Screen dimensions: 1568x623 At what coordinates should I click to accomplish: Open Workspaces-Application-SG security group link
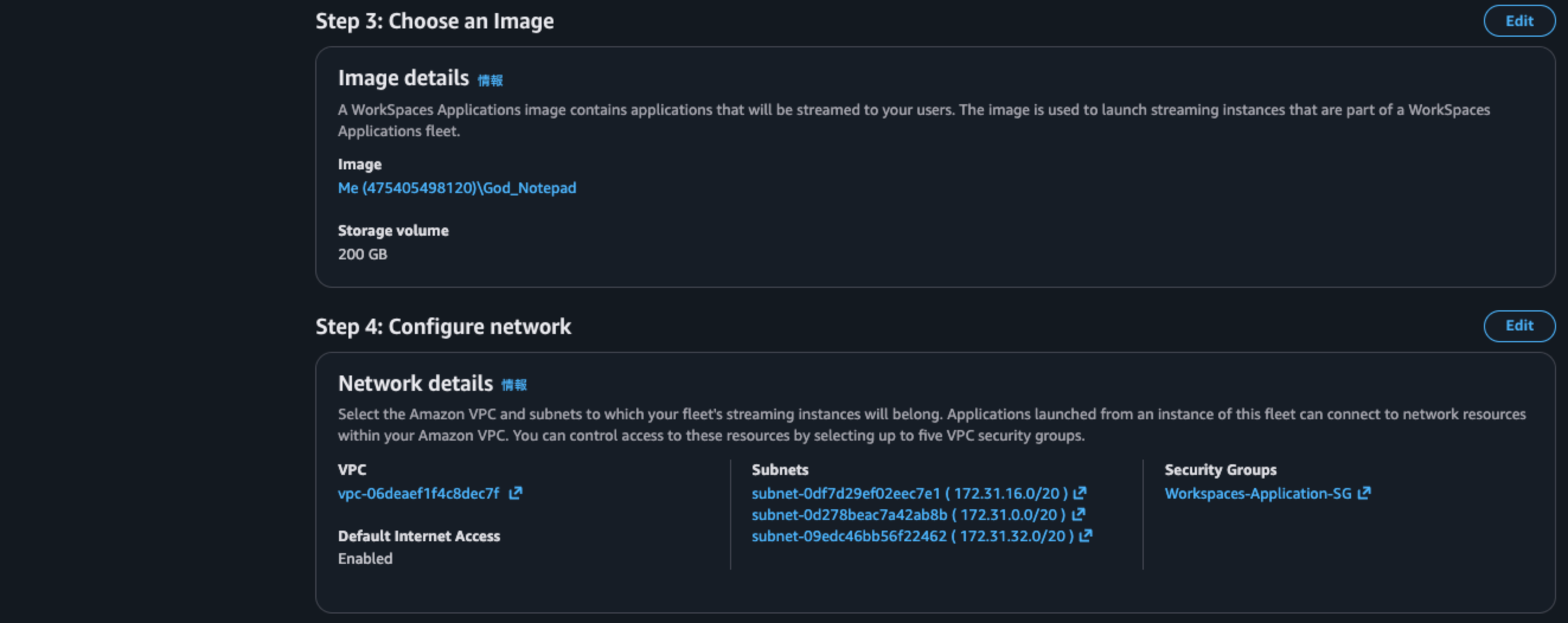1257,493
